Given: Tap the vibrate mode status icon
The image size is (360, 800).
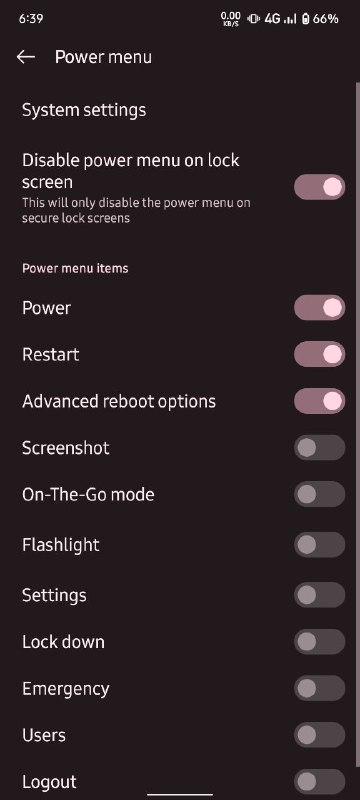Looking at the screenshot, I should tap(253, 19).
